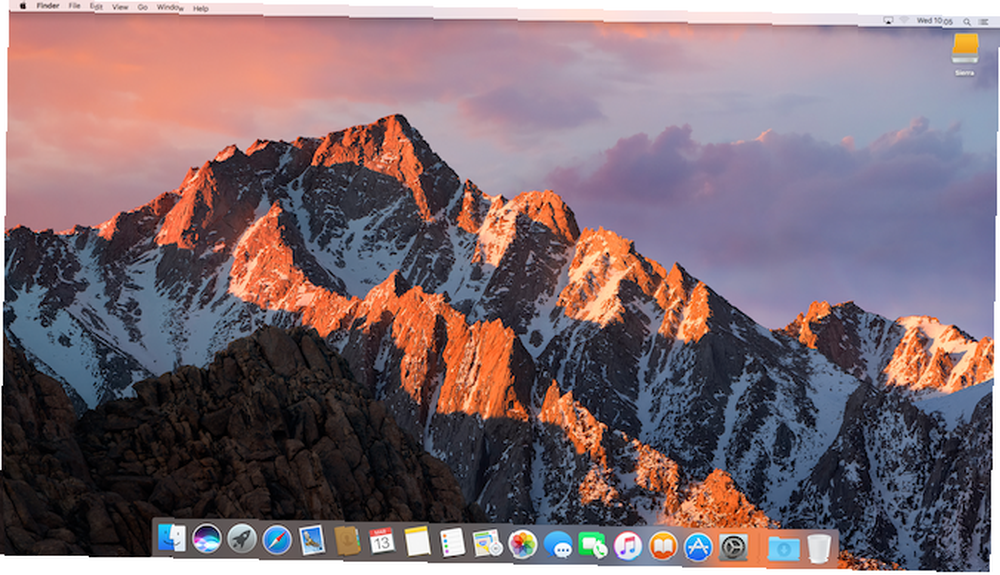Launch App Store icon in Dock
This screenshot has height=575, width=1000.
(x=698, y=548)
